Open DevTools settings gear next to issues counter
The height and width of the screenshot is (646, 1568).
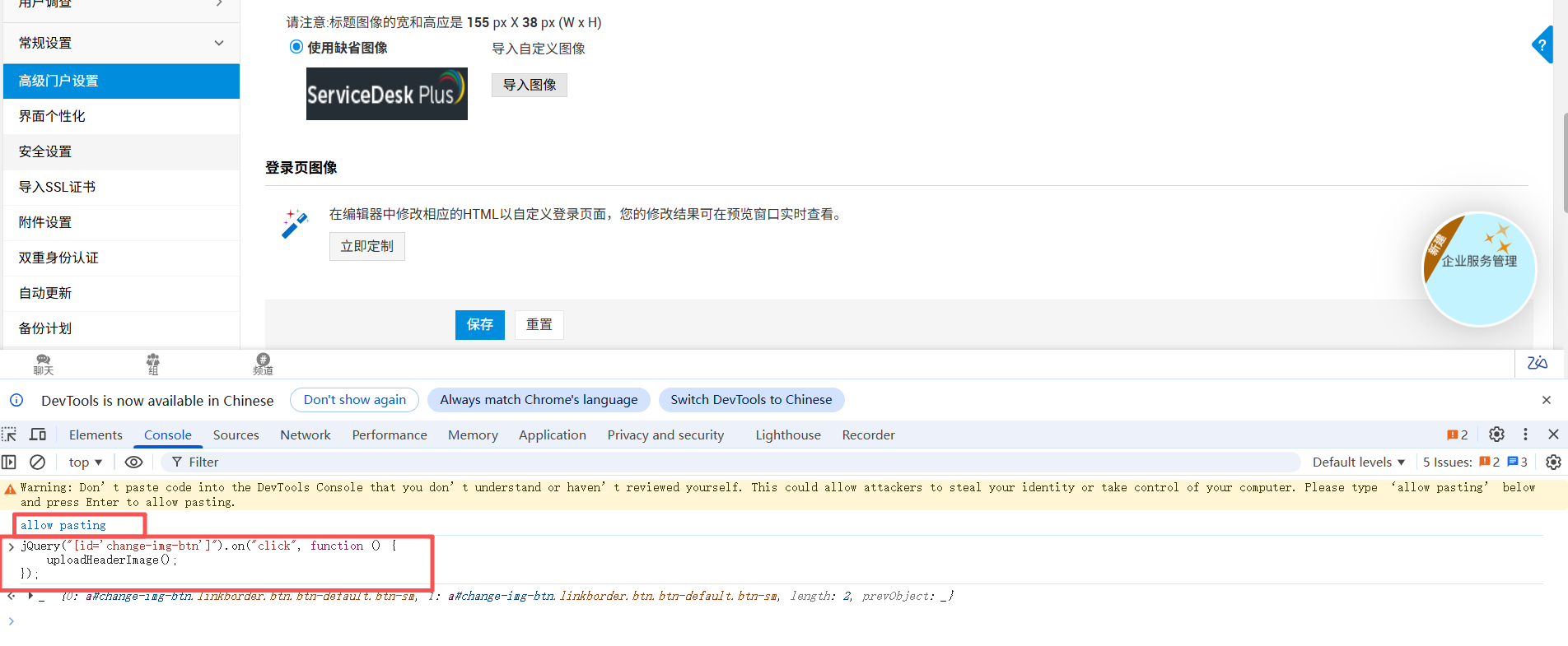pos(1496,435)
